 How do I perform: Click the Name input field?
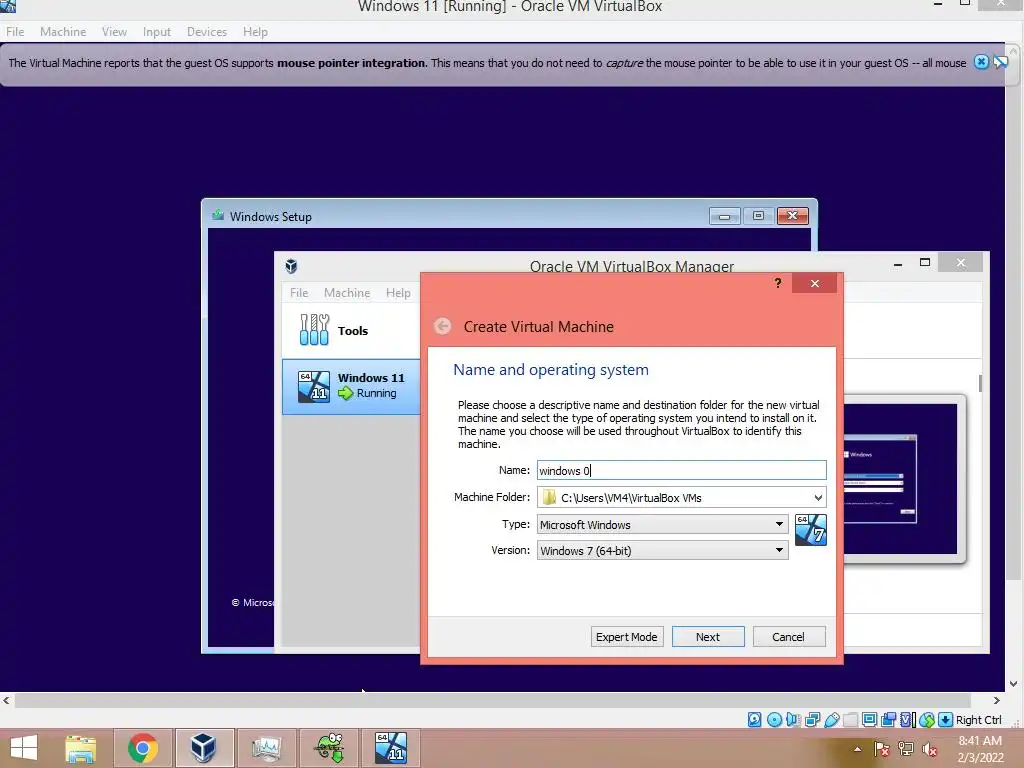click(681, 470)
